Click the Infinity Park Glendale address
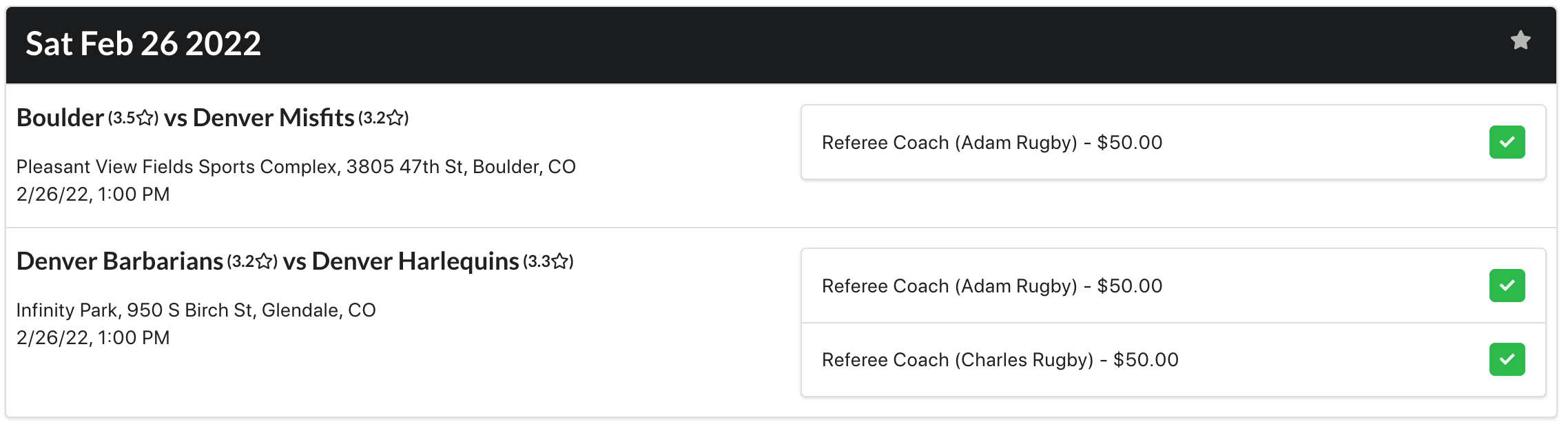 click(x=196, y=310)
